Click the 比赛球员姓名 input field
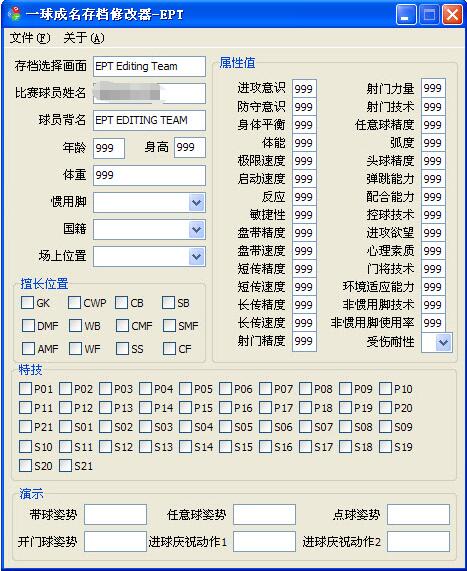467x571 pixels. pos(149,93)
